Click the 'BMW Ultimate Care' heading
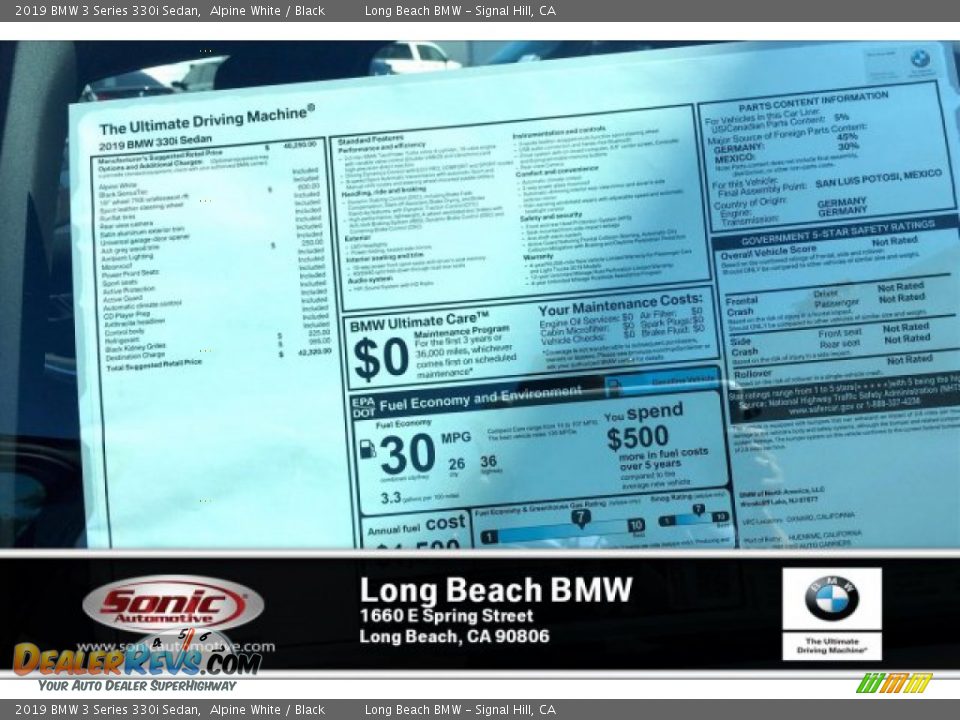960x720 pixels. (x=419, y=322)
